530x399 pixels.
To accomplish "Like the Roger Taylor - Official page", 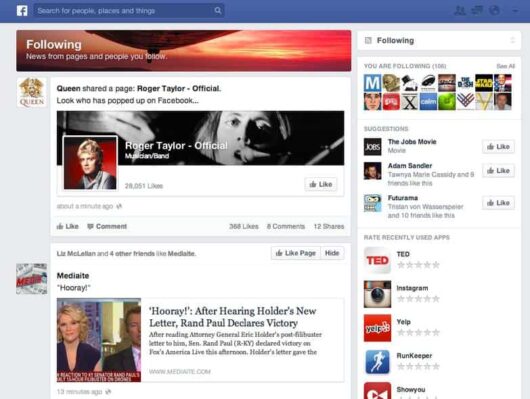I will pos(321,184).
